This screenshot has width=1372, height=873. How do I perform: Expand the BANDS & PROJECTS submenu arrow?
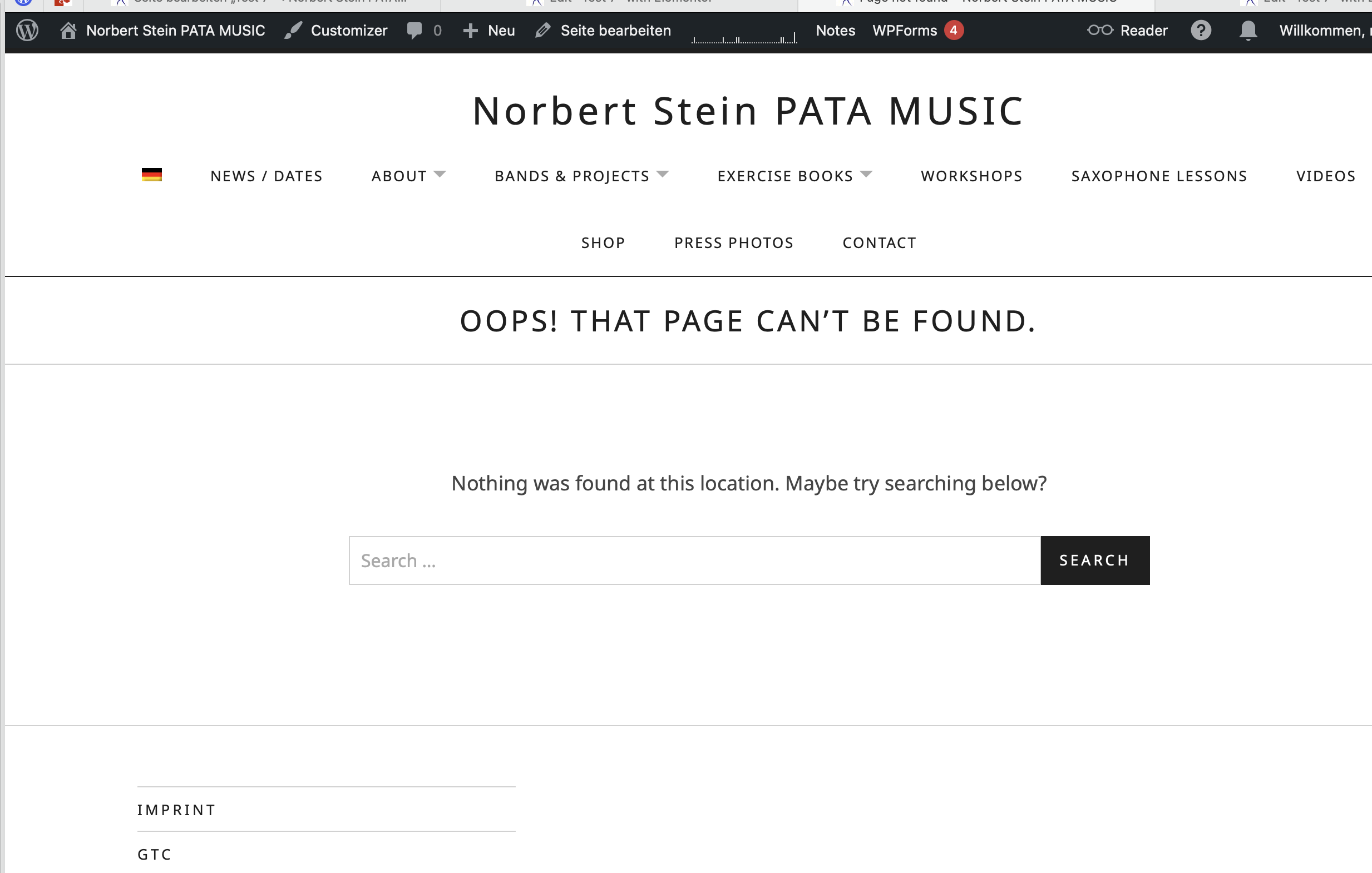[662, 173]
